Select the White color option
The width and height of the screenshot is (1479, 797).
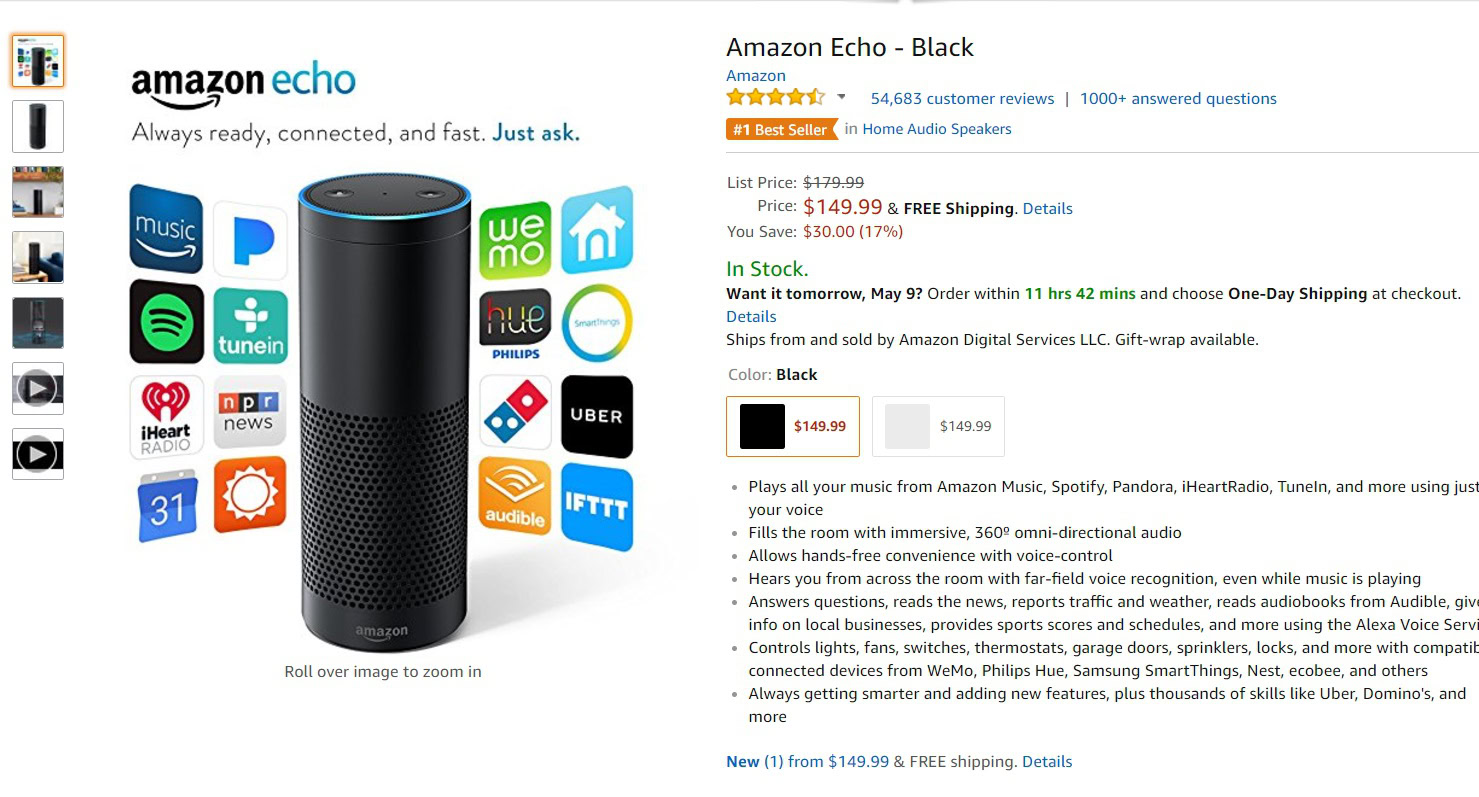pyautogui.click(x=938, y=426)
